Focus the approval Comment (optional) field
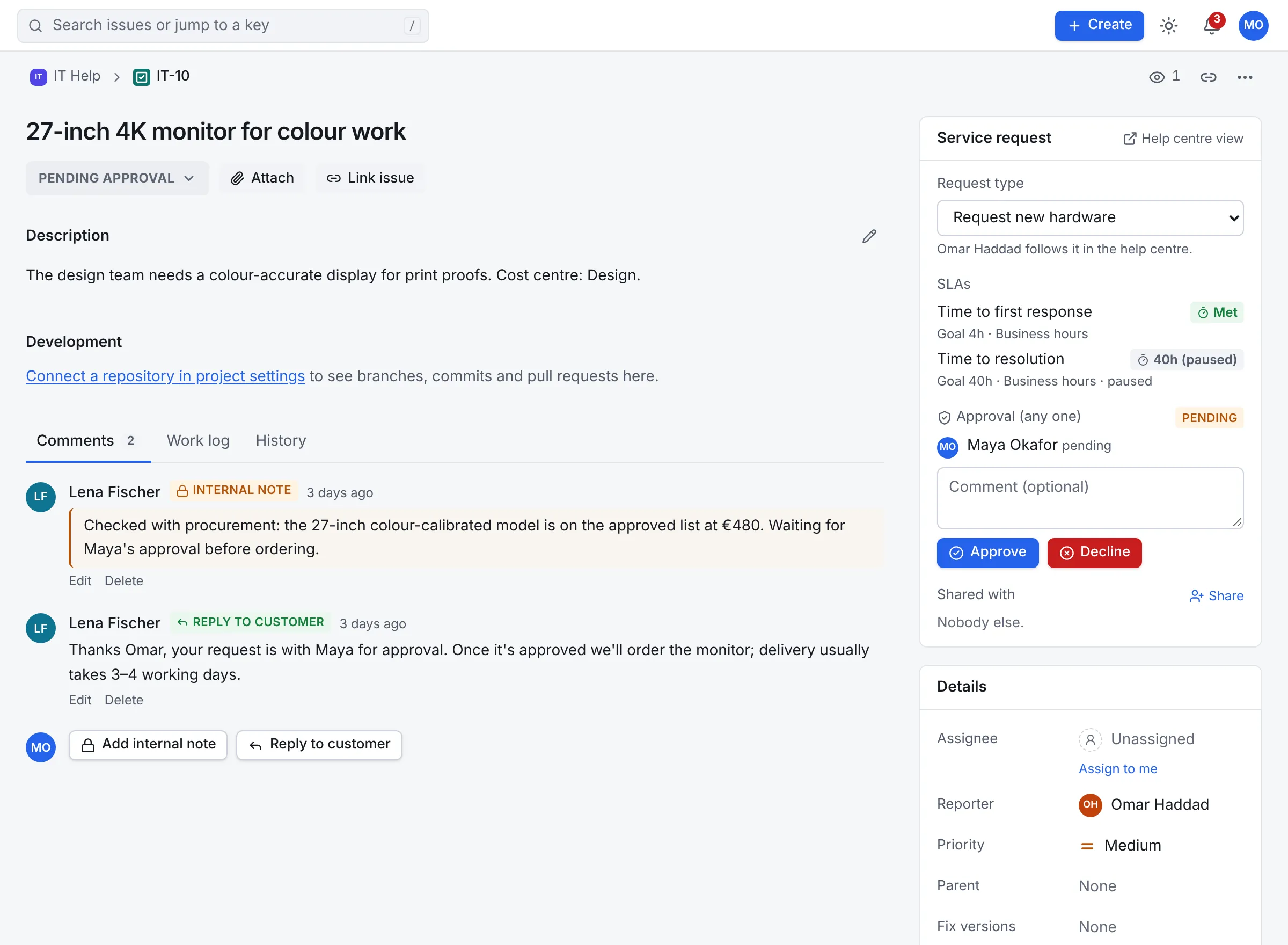 coord(1089,498)
